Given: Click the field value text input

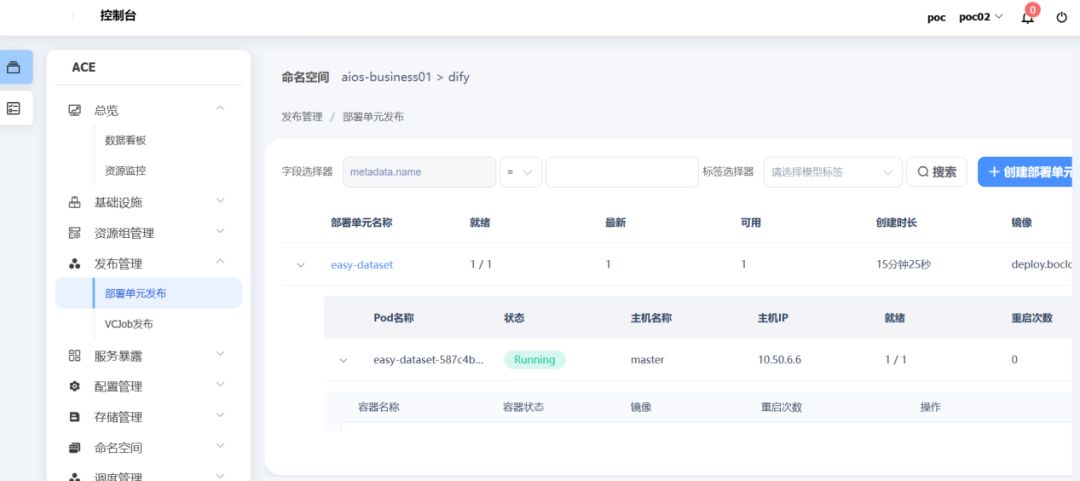Looking at the screenshot, I should (622, 172).
